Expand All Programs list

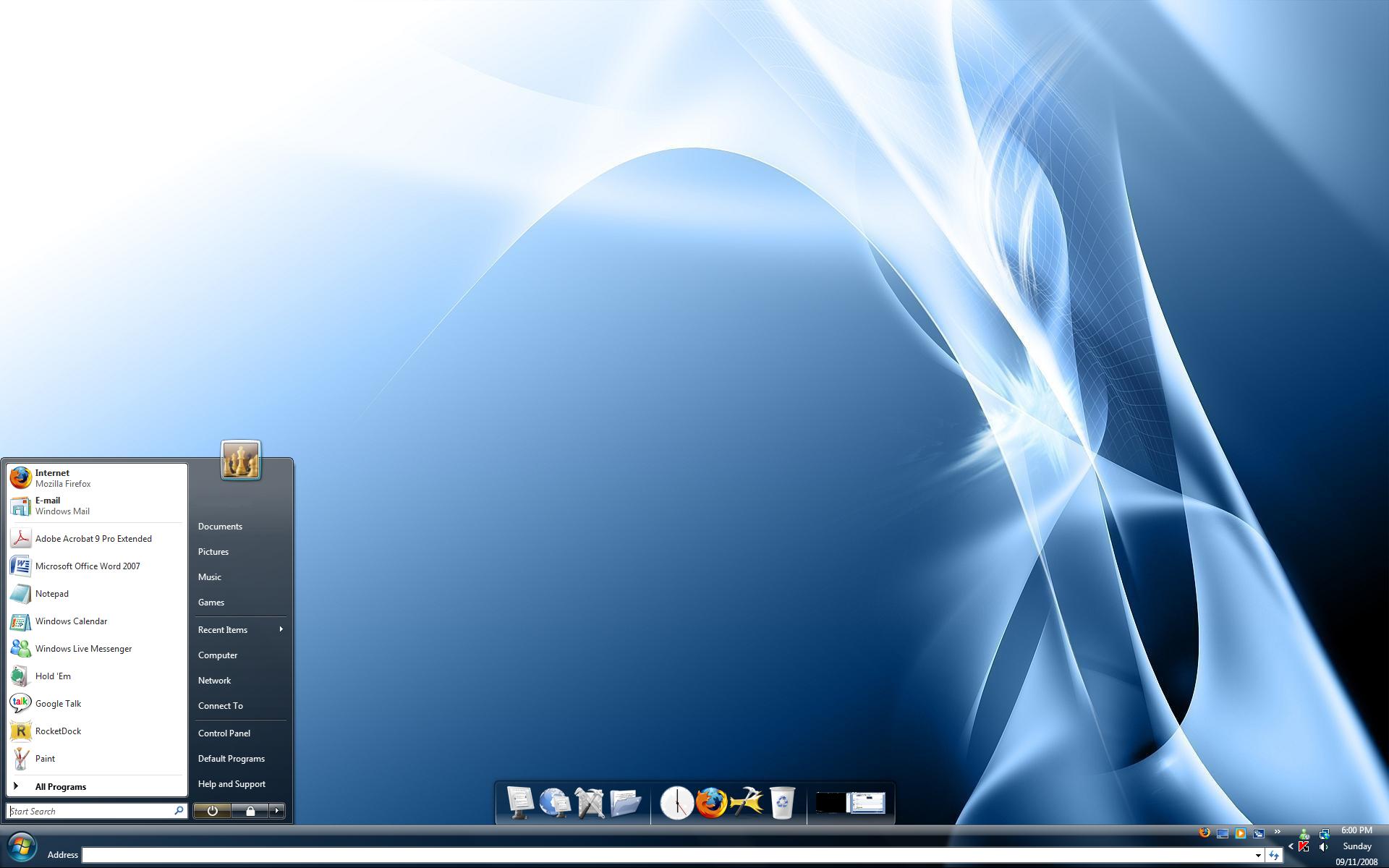pos(60,786)
